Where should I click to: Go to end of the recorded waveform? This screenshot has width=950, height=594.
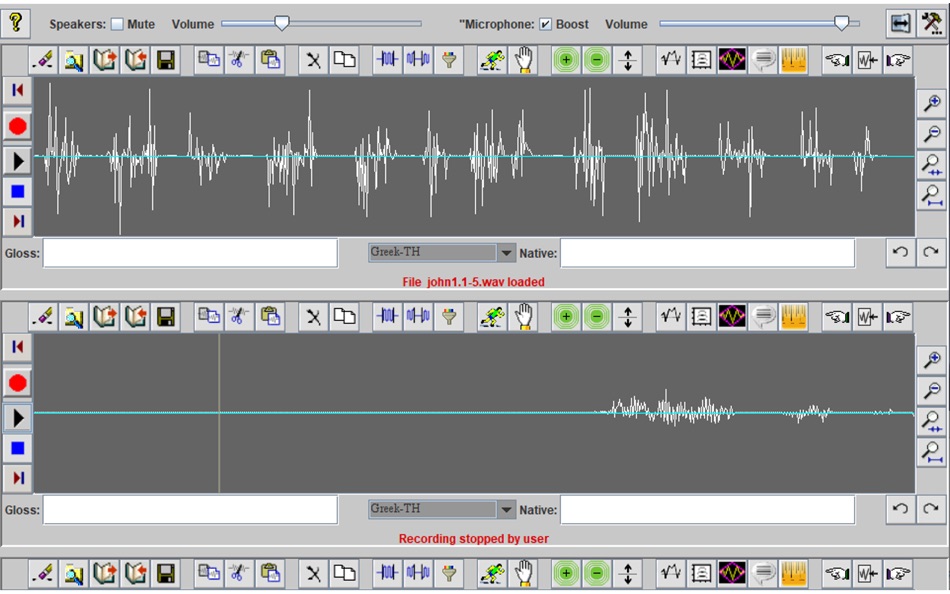pyautogui.click(x=18, y=478)
